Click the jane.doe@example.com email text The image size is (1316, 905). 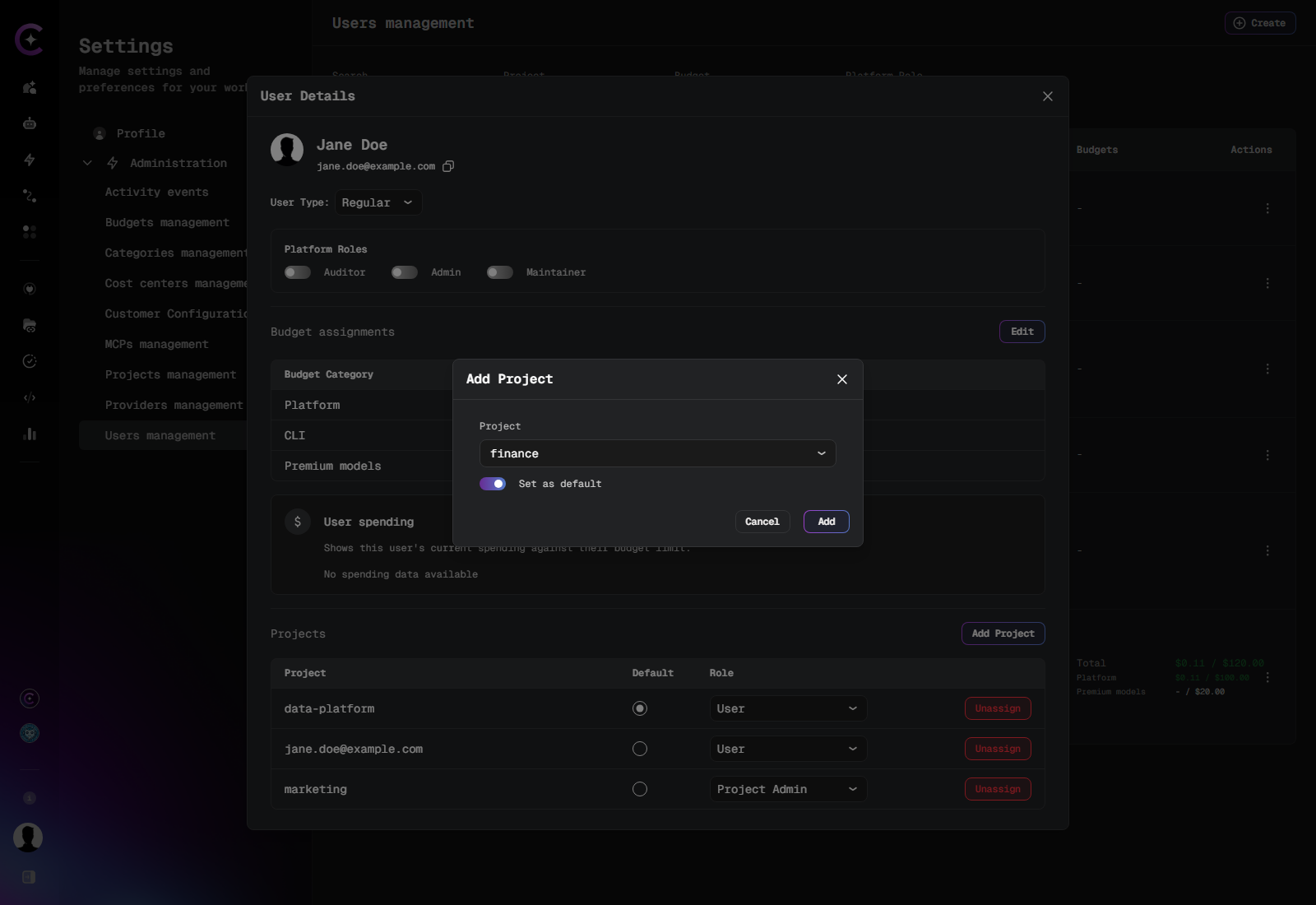coord(376,166)
